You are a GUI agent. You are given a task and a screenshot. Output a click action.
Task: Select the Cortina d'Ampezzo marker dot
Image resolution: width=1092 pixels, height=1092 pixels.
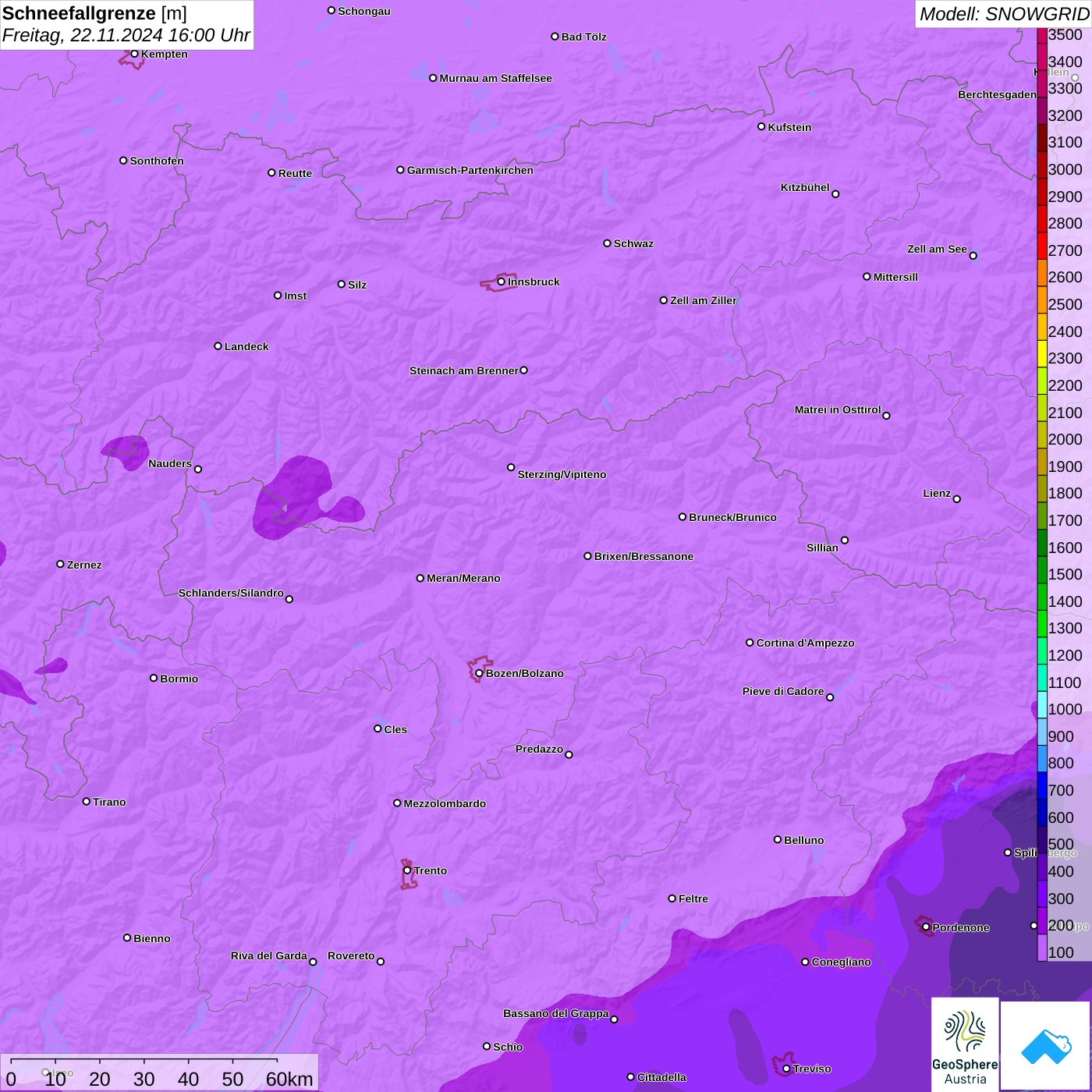[x=750, y=643]
